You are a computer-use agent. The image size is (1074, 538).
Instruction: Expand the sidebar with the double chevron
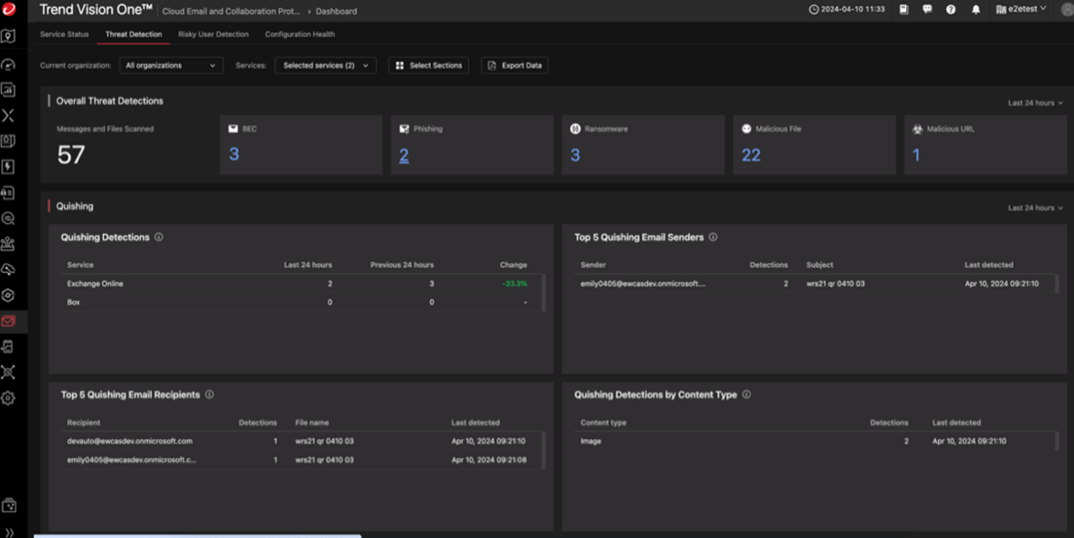tap(9, 532)
